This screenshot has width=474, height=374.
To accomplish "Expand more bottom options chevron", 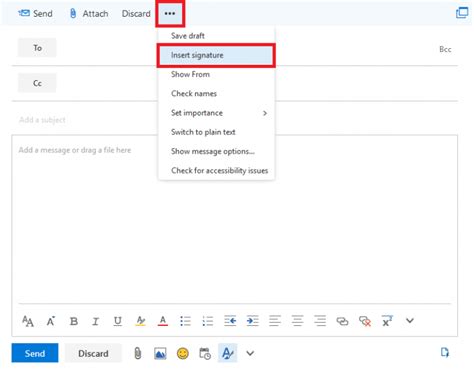I will click(x=250, y=353).
